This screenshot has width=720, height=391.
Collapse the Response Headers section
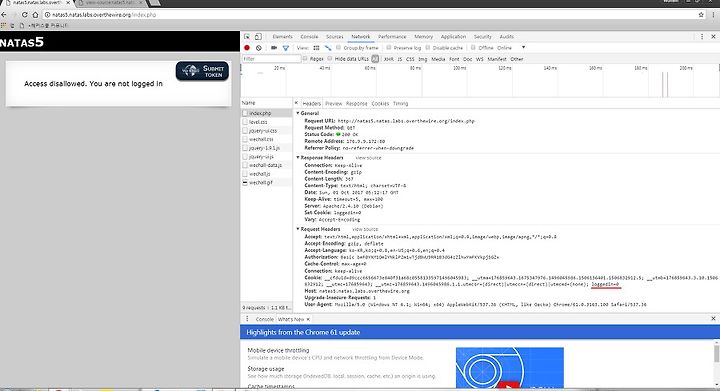[x=298, y=157]
